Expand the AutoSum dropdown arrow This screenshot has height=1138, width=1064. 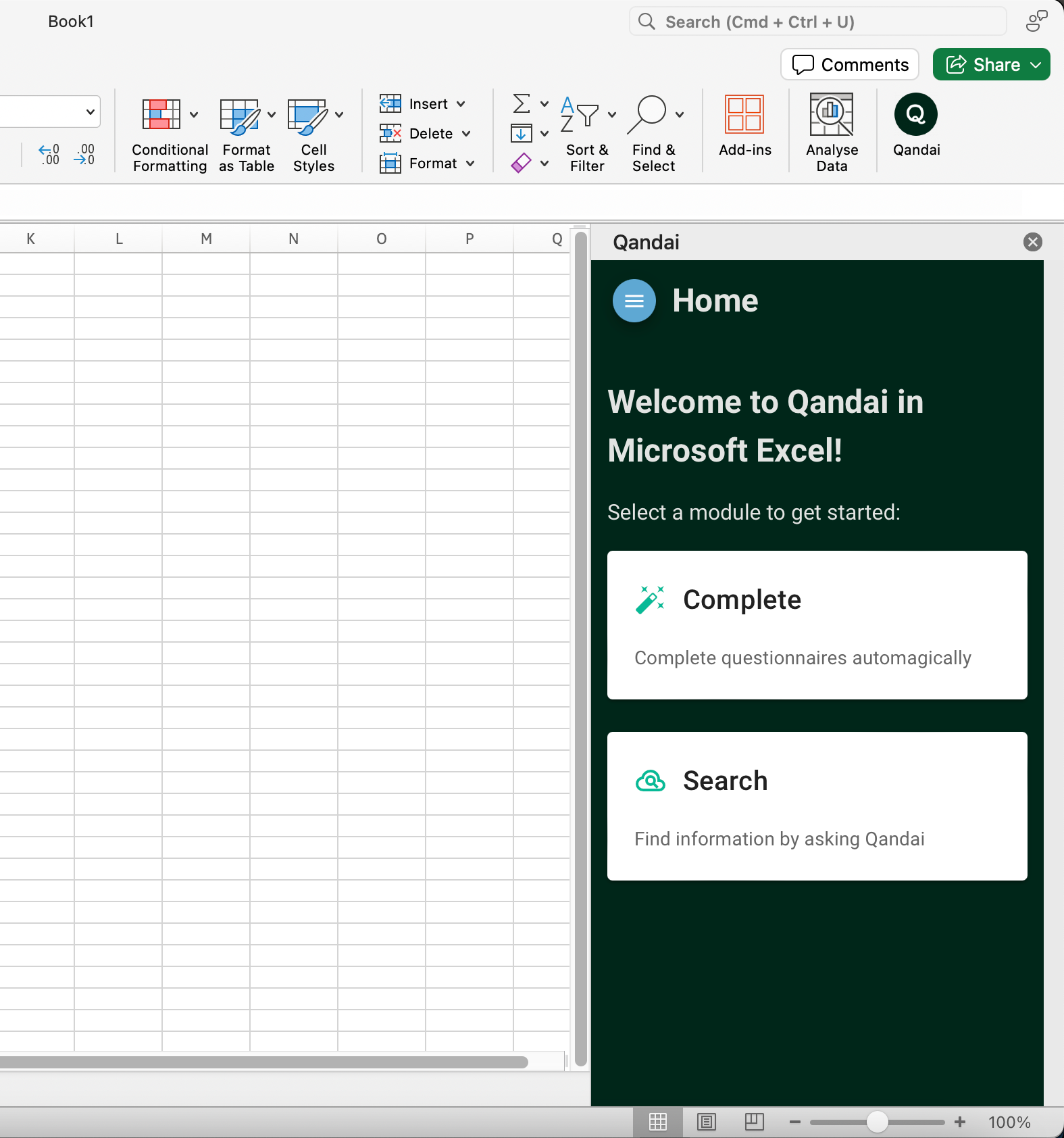544,103
